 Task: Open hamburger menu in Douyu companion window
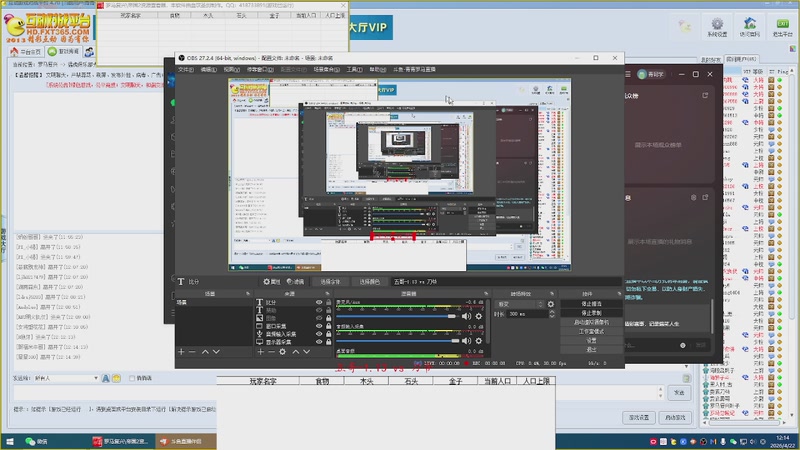(628, 74)
